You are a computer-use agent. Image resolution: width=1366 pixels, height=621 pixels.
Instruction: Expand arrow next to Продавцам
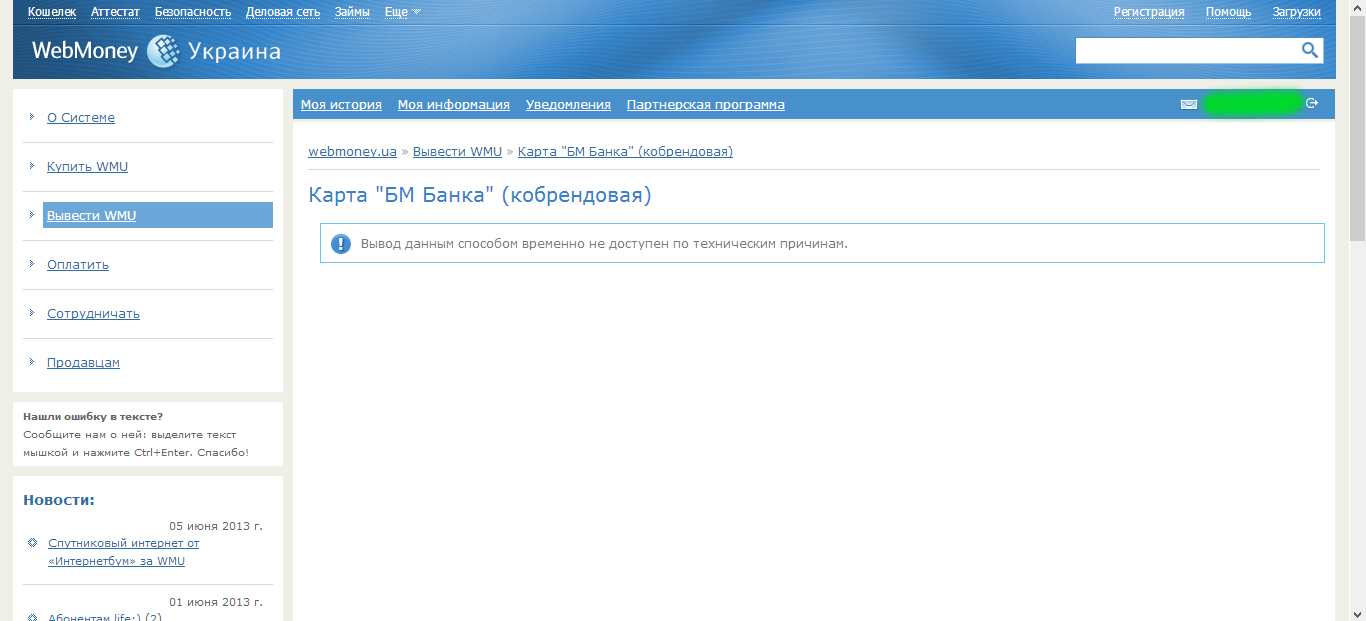coord(32,361)
